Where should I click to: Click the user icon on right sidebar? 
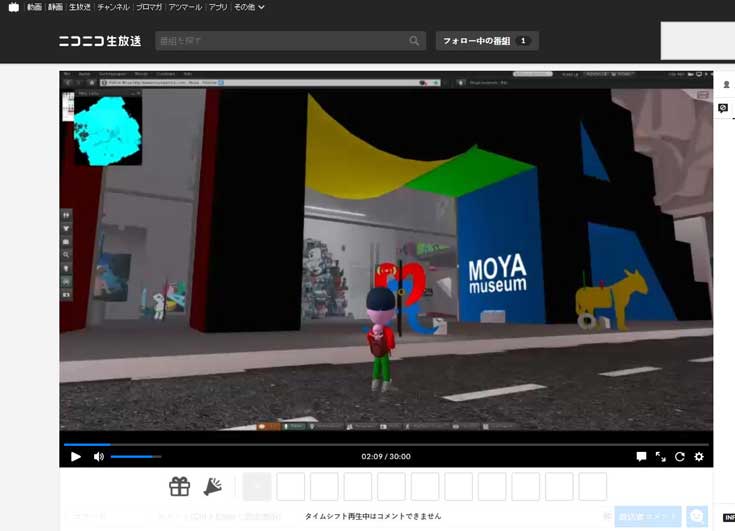pyautogui.click(x=726, y=85)
